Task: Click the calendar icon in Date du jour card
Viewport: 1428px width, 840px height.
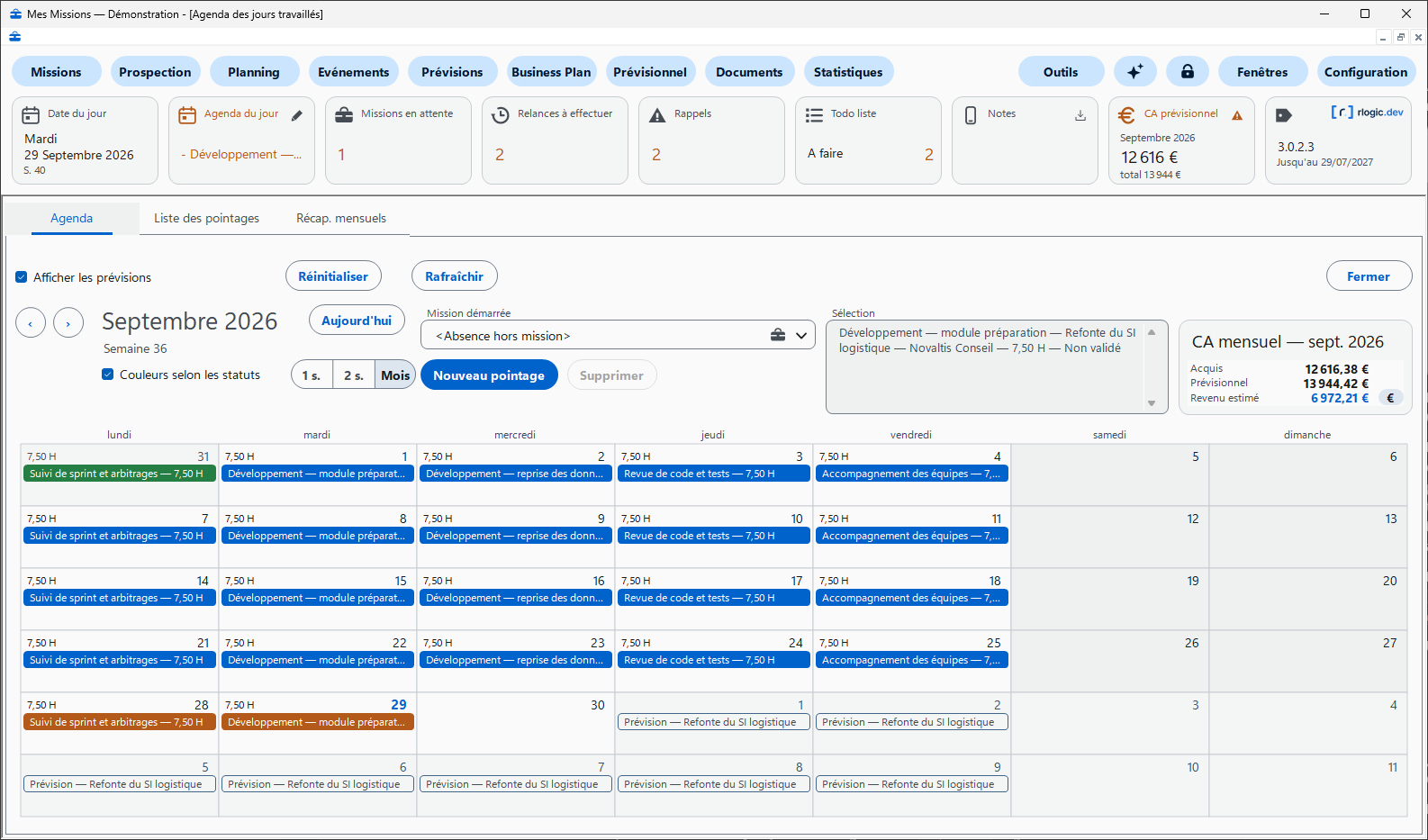Action: tap(31, 114)
